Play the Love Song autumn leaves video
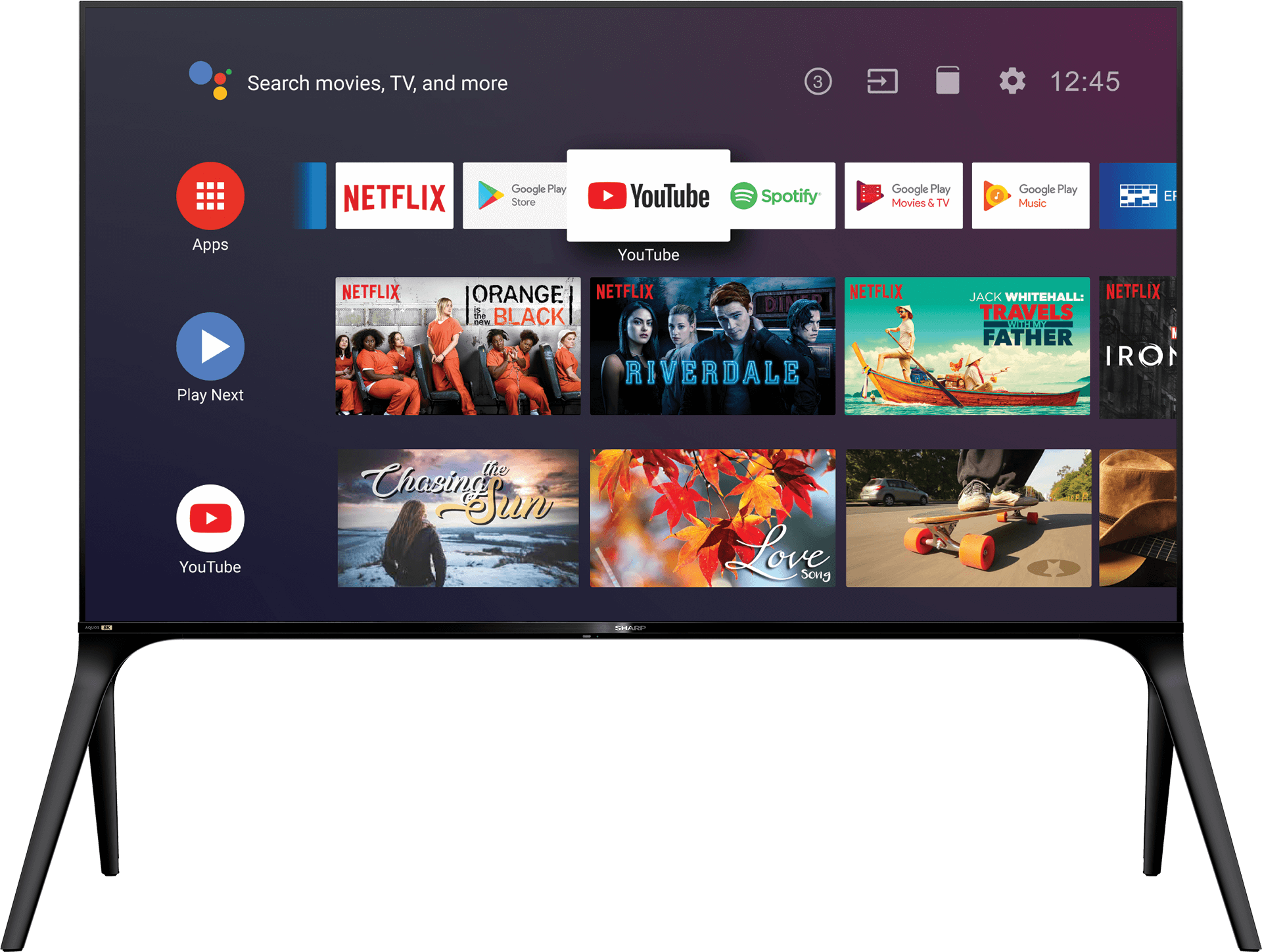The width and height of the screenshot is (1262, 952). pyautogui.click(x=713, y=518)
